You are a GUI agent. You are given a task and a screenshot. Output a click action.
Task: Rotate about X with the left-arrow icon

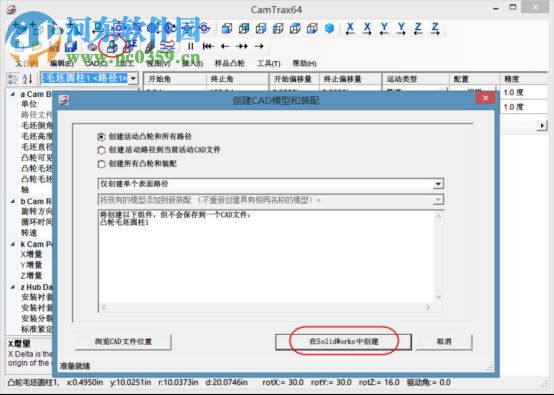(350, 28)
